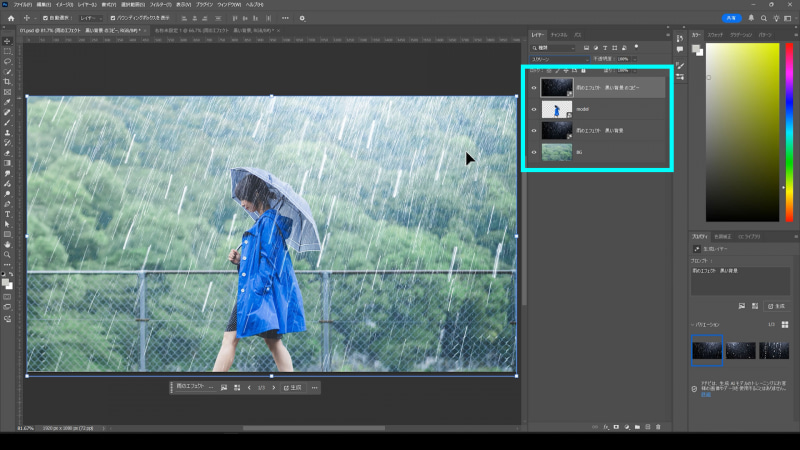Click the rainbow hue slider strip
Viewport: 800px width, 450px height.
(789, 132)
